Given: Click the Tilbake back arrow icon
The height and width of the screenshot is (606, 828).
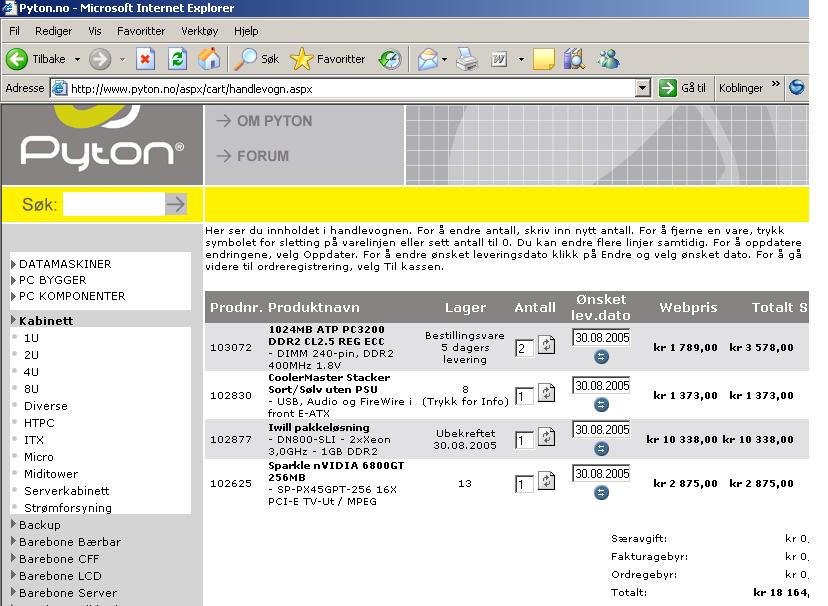Looking at the screenshot, I should [16, 59].
